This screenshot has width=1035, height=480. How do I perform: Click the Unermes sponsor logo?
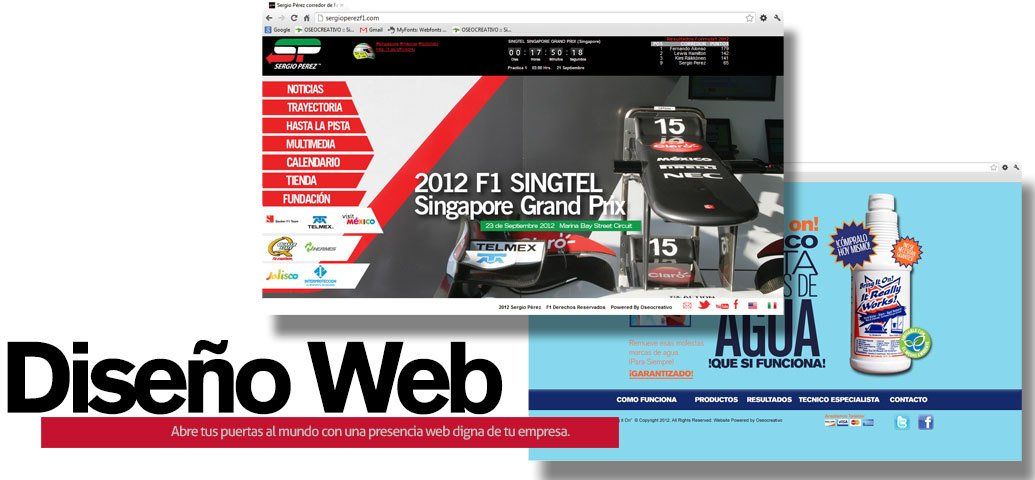tap(320, 248)
